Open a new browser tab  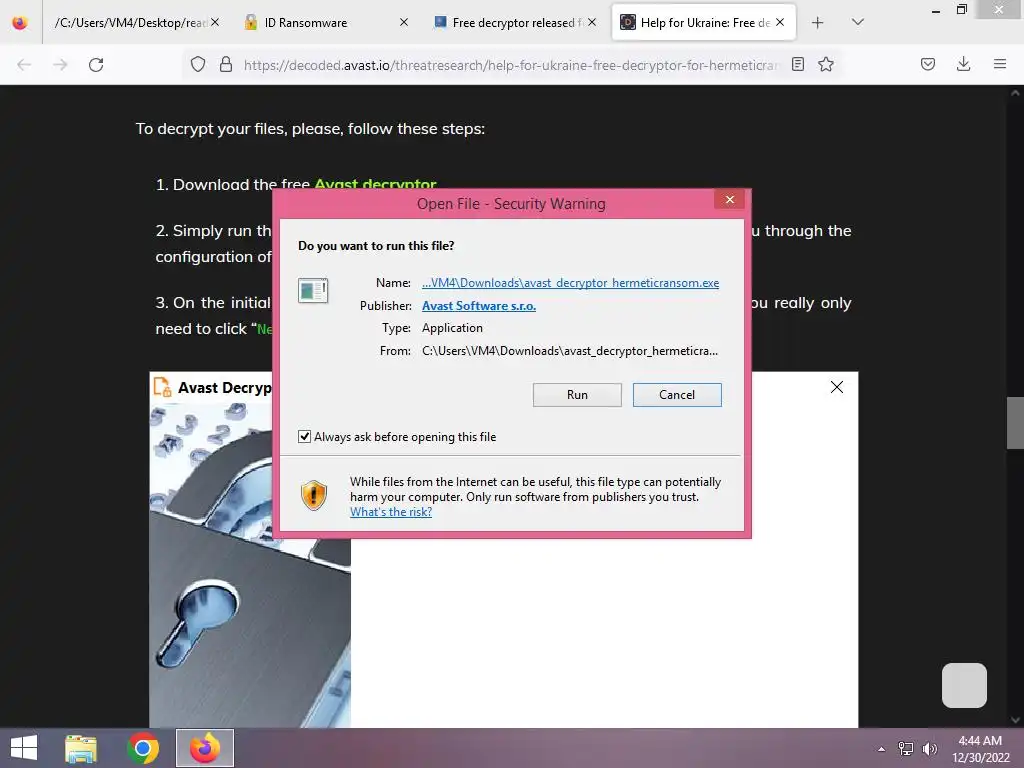pos(817,23)
